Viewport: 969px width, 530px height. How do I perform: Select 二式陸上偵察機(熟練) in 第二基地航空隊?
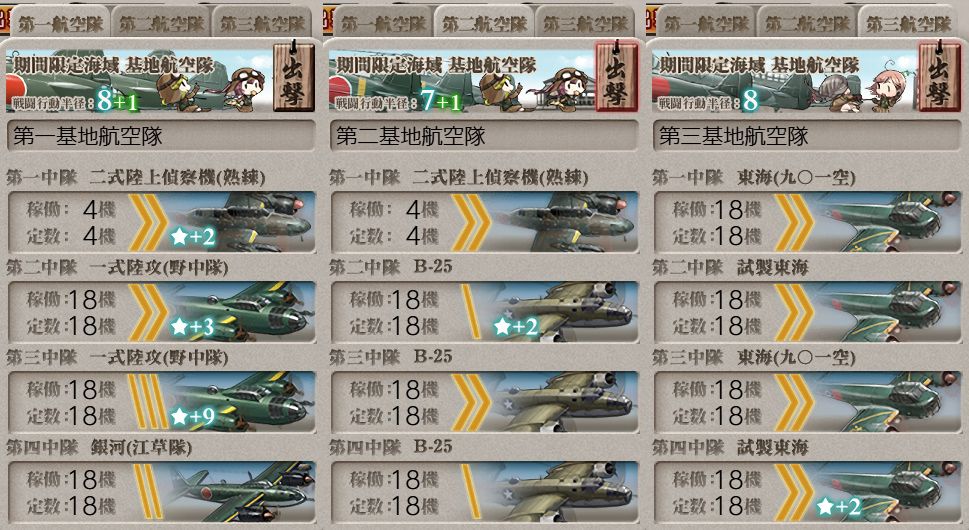coord(485,222)
